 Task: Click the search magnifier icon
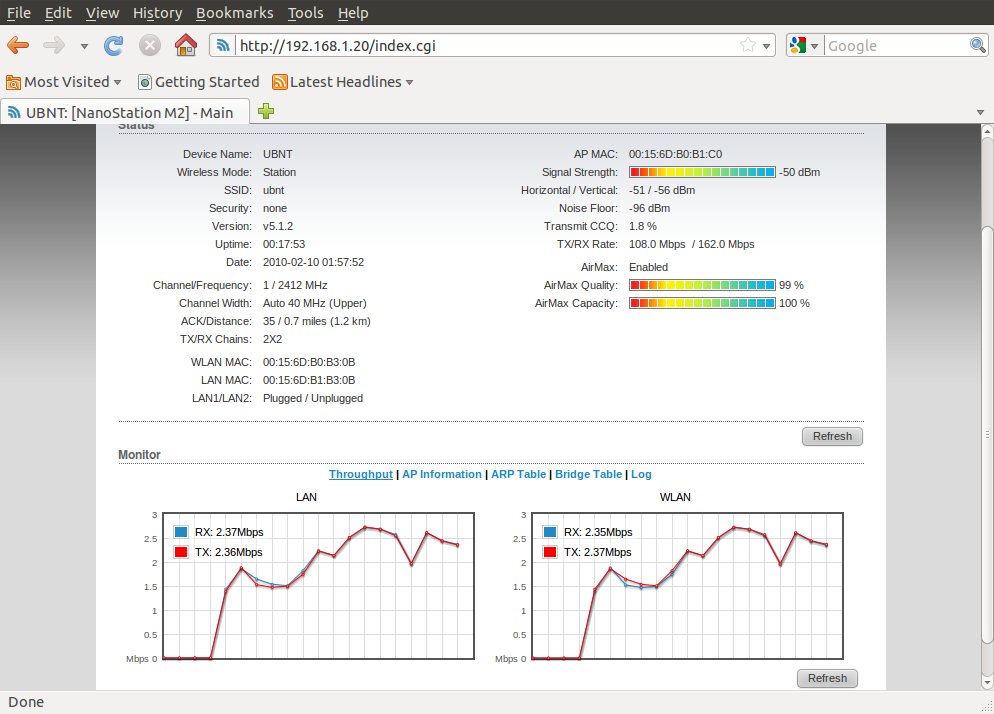(x=978, y=45)
